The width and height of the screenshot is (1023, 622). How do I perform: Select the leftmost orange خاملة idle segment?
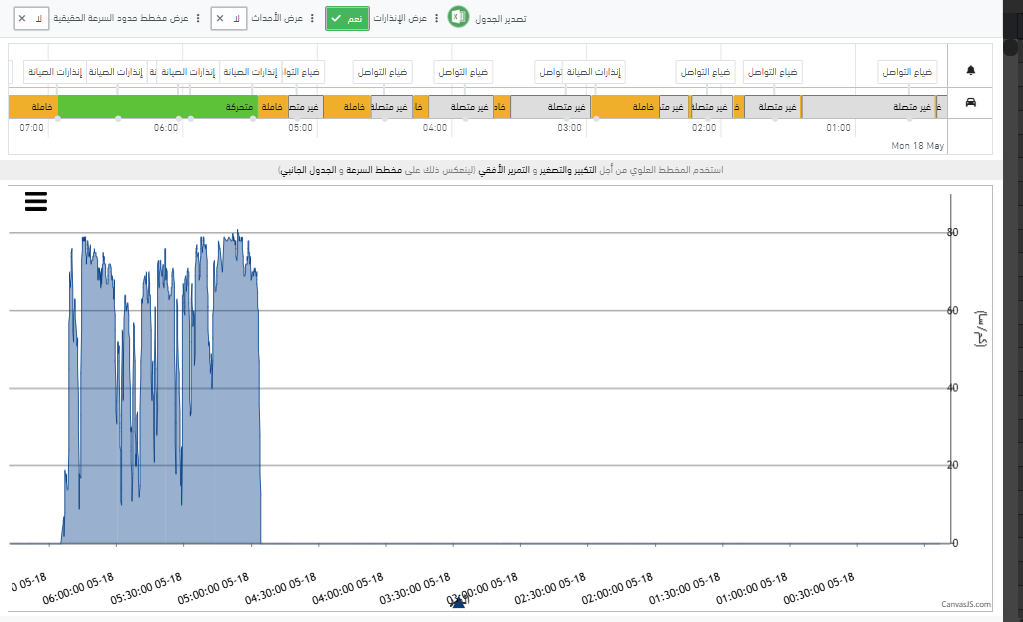pos(33,106)
